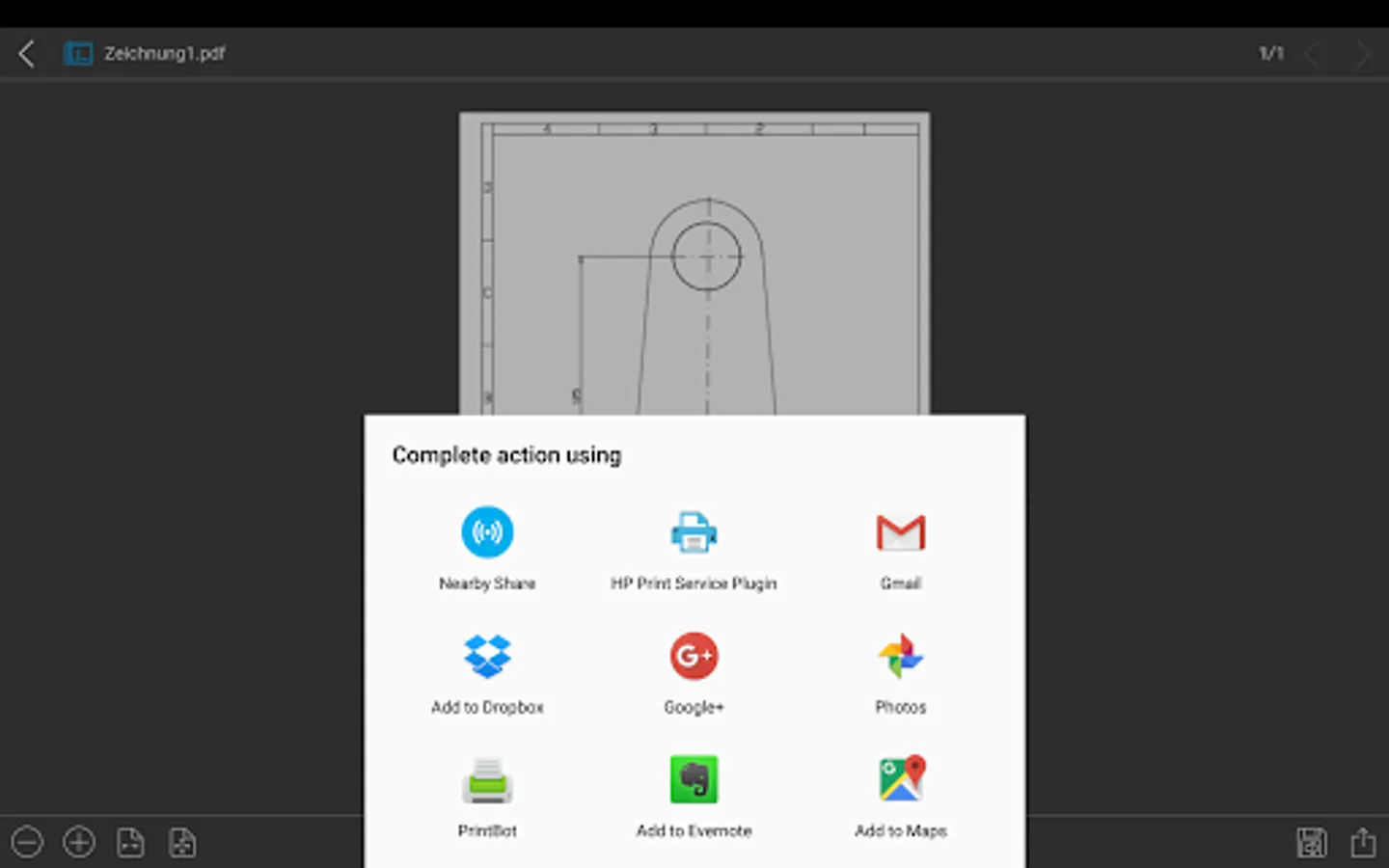Tap the drawing page preview
1389x868 pixels.
pyautogui.click(x=694, y=263)
